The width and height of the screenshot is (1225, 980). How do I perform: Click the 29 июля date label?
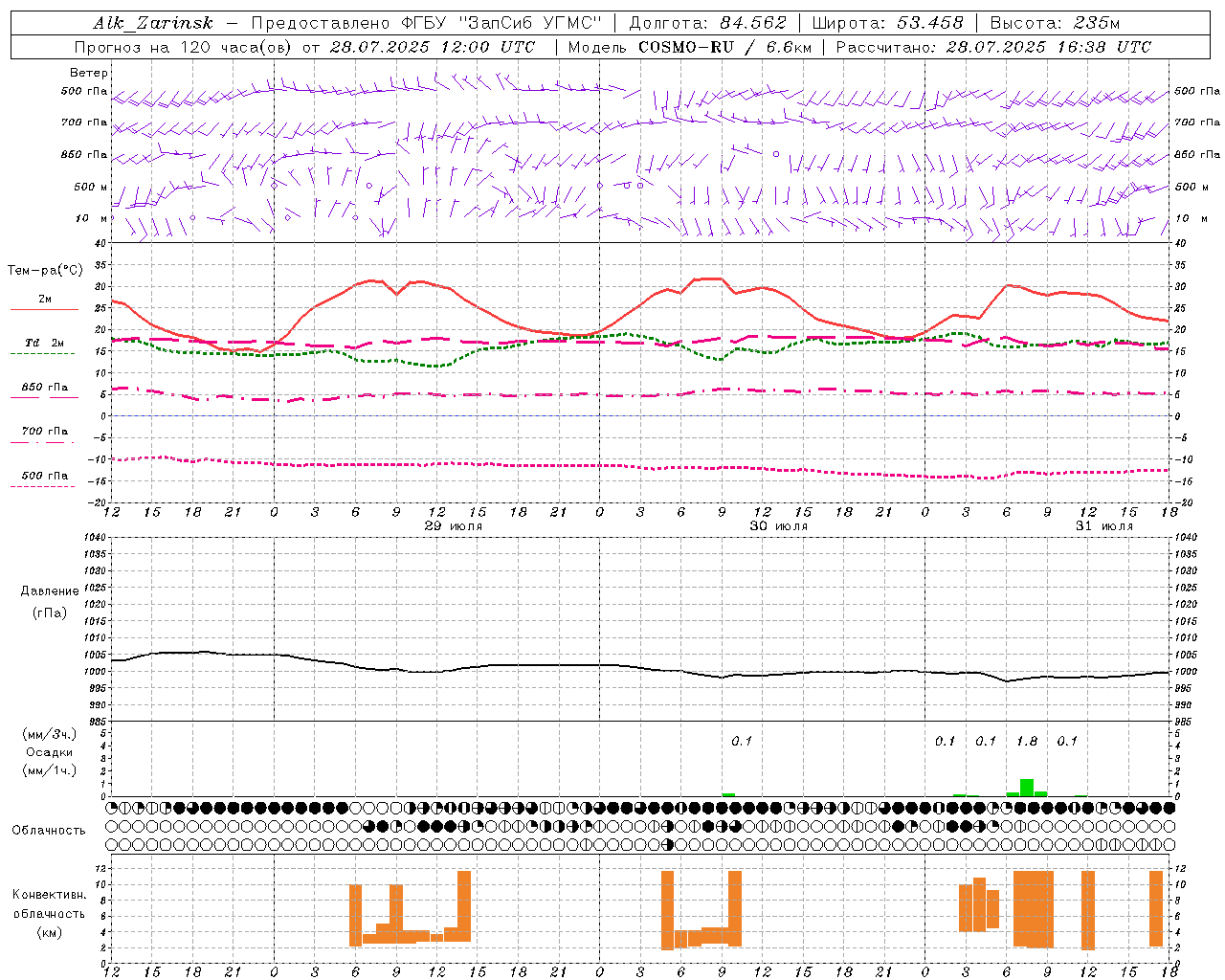[x=454, y=526]
